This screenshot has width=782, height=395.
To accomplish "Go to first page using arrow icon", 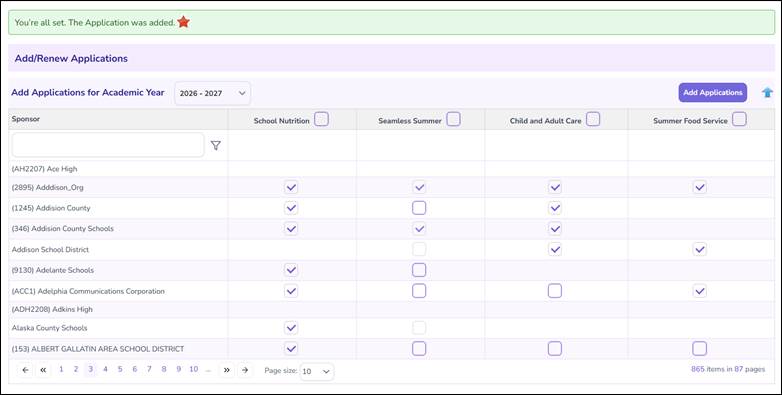I will [25, 370].
